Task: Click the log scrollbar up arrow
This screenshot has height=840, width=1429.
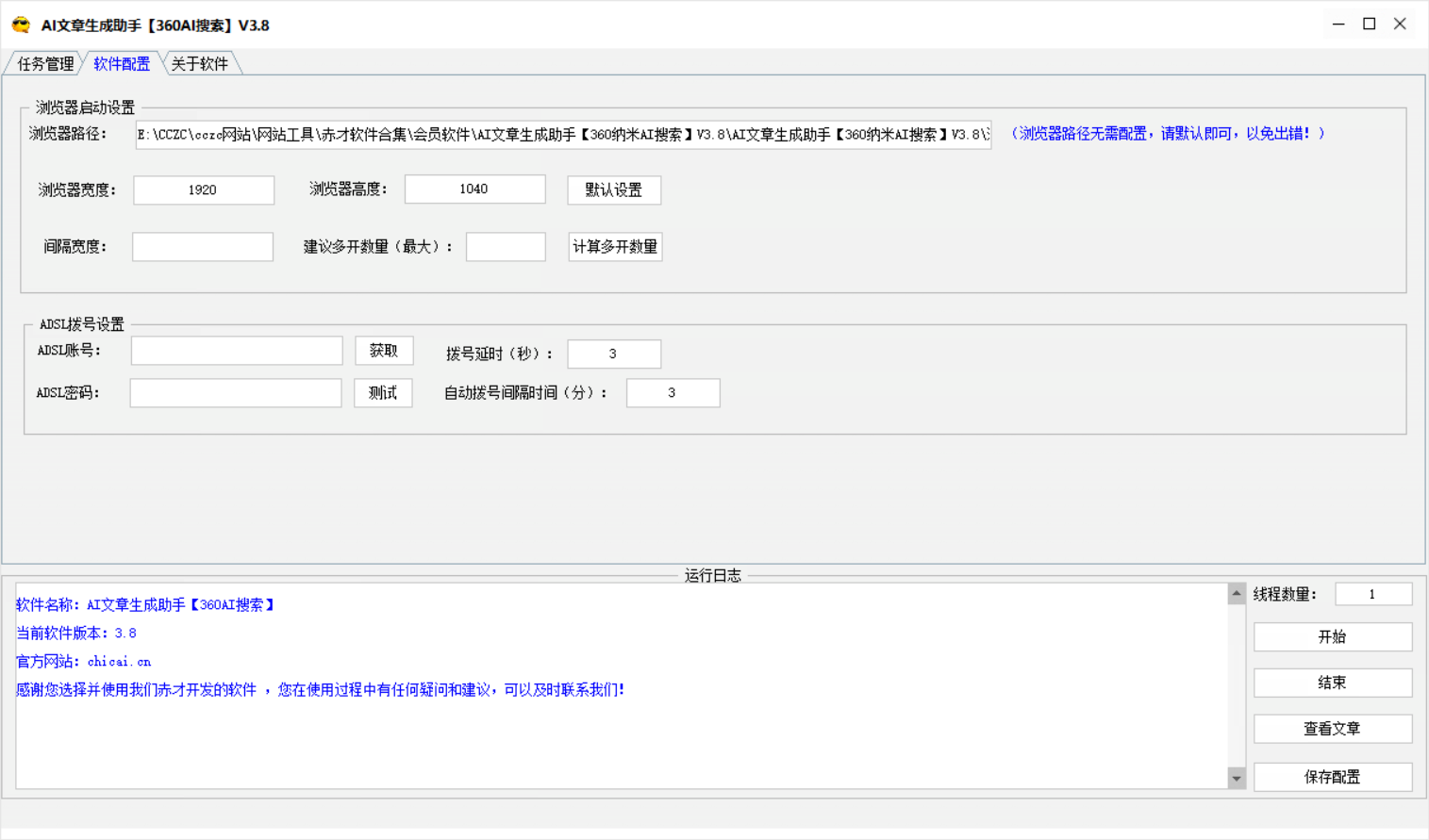Action: tap(1237, 593)
